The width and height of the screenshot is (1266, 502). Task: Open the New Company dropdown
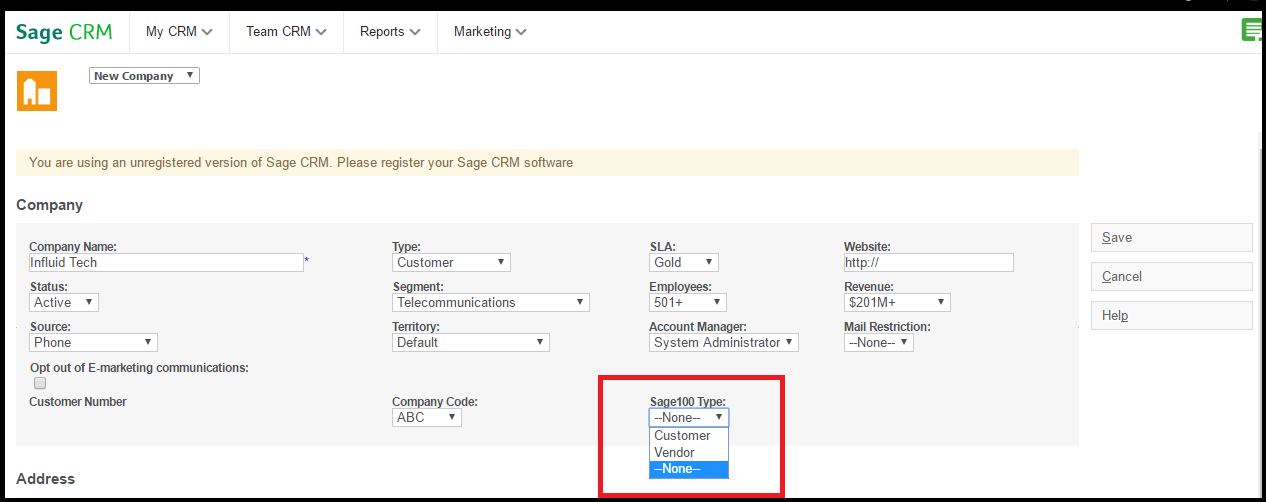coord(144,76)
